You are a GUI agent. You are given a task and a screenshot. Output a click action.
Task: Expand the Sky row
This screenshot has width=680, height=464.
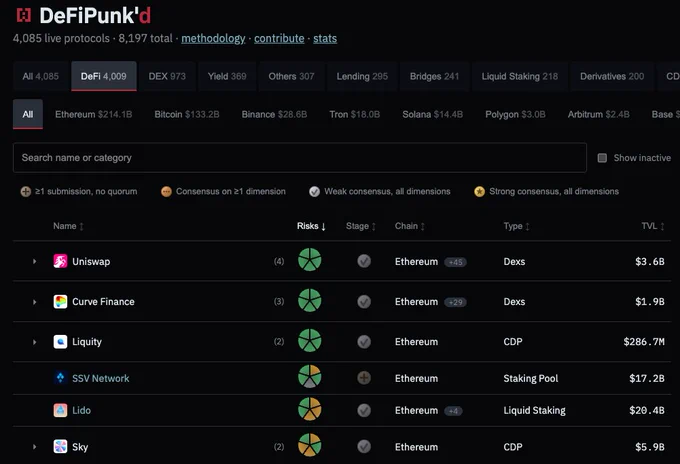click(34, 447)
